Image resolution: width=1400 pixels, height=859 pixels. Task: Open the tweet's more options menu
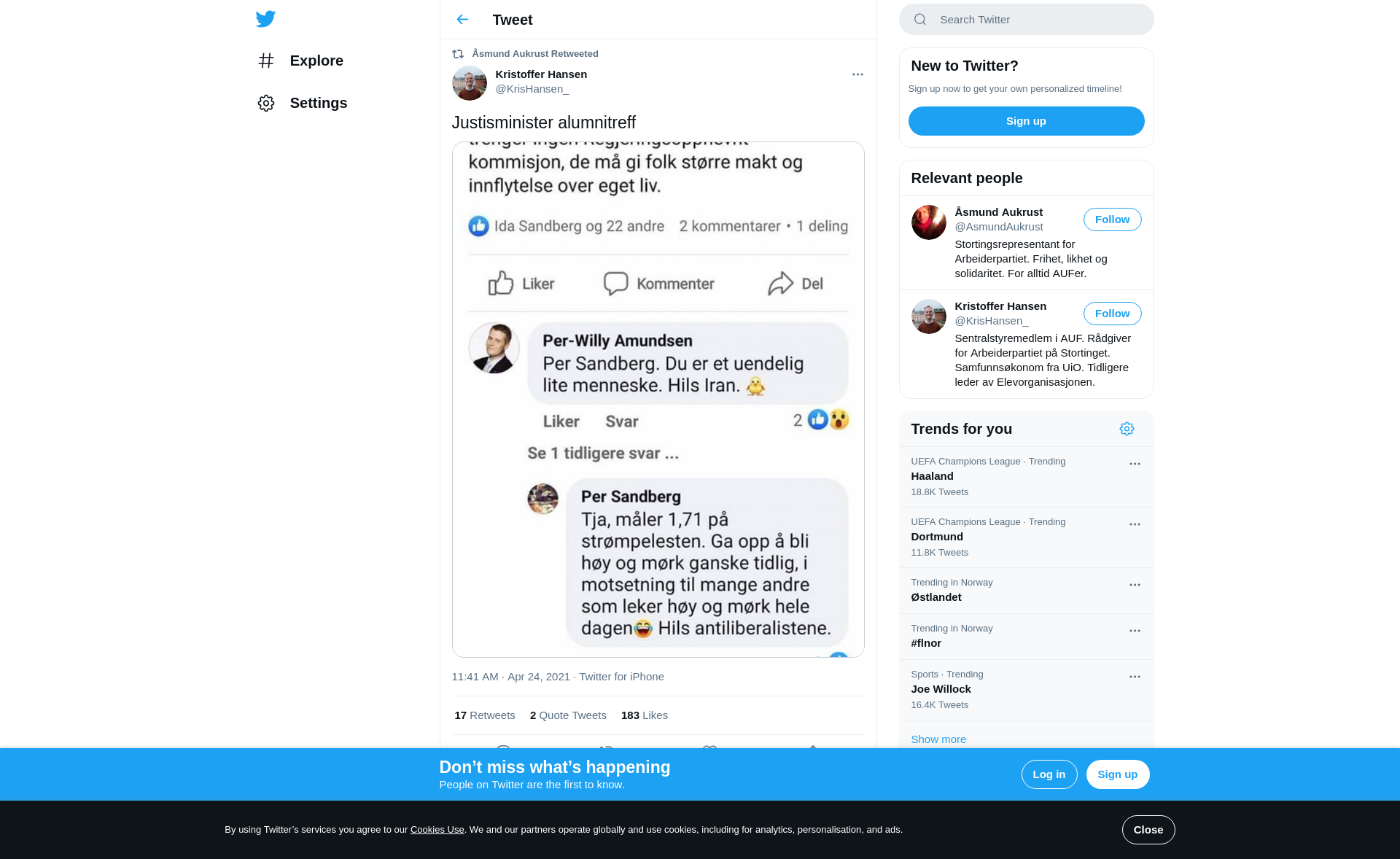point(857,74)
